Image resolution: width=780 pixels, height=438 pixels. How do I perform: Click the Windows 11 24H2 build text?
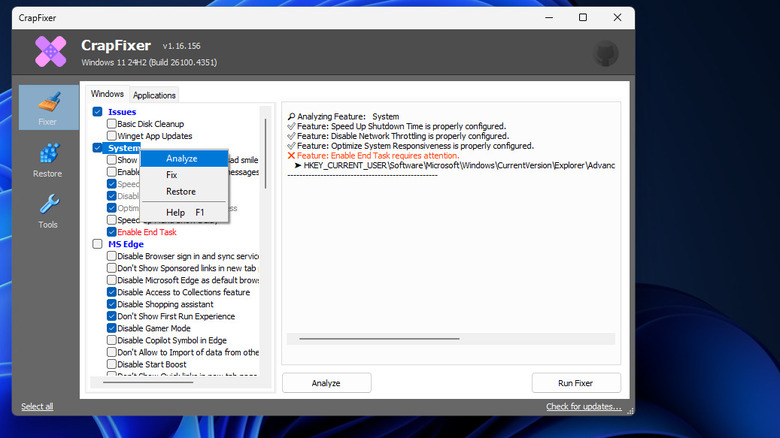pos(149,63)
